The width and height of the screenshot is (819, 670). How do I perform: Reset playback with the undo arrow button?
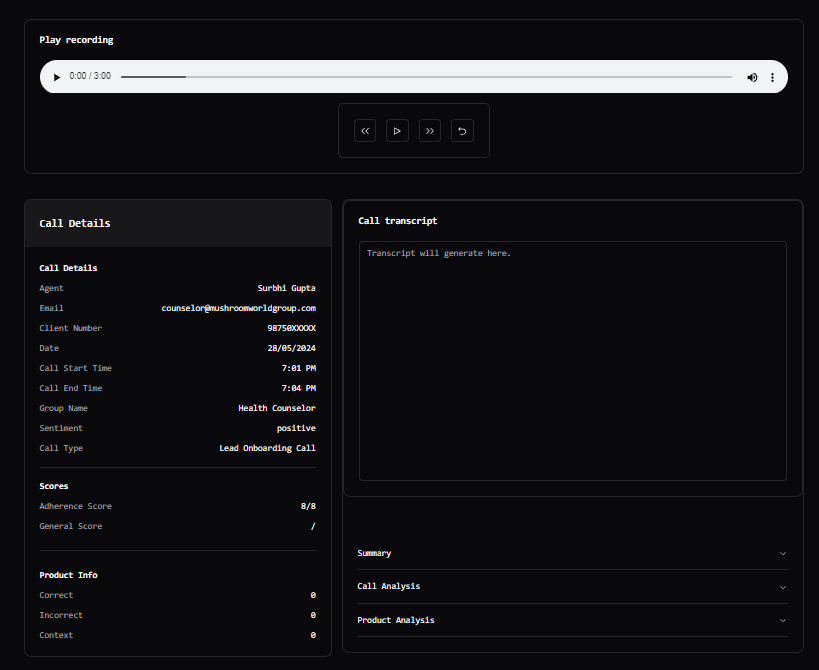[462, 131]
